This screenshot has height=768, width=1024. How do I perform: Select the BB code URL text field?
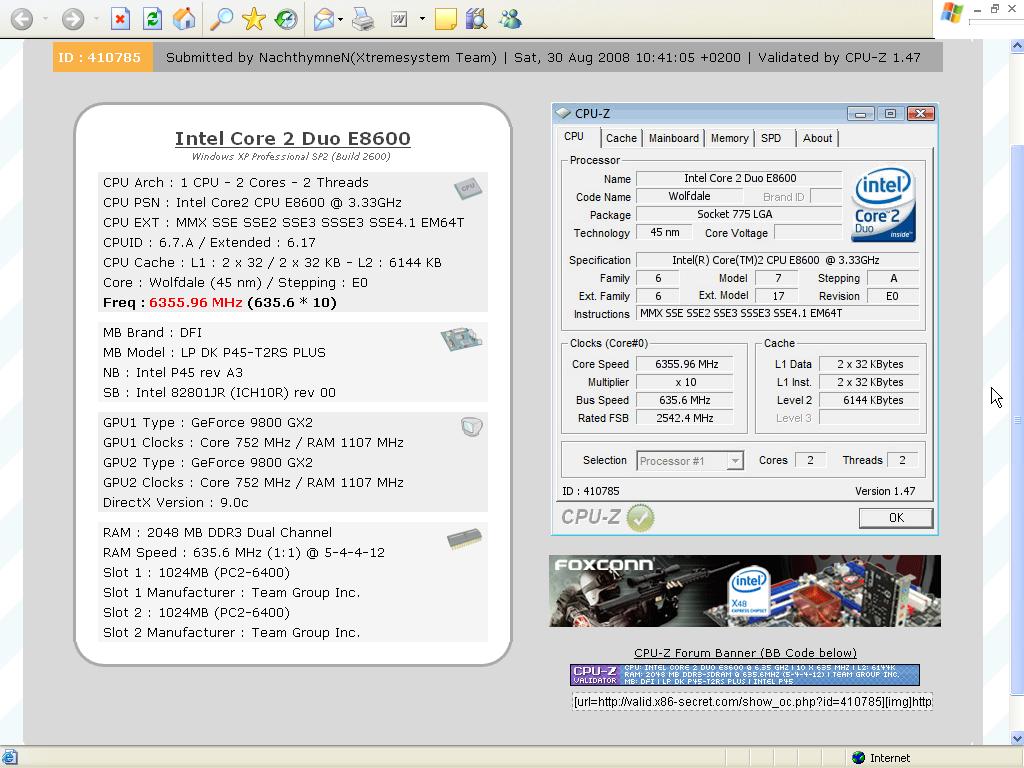(752, 702)
